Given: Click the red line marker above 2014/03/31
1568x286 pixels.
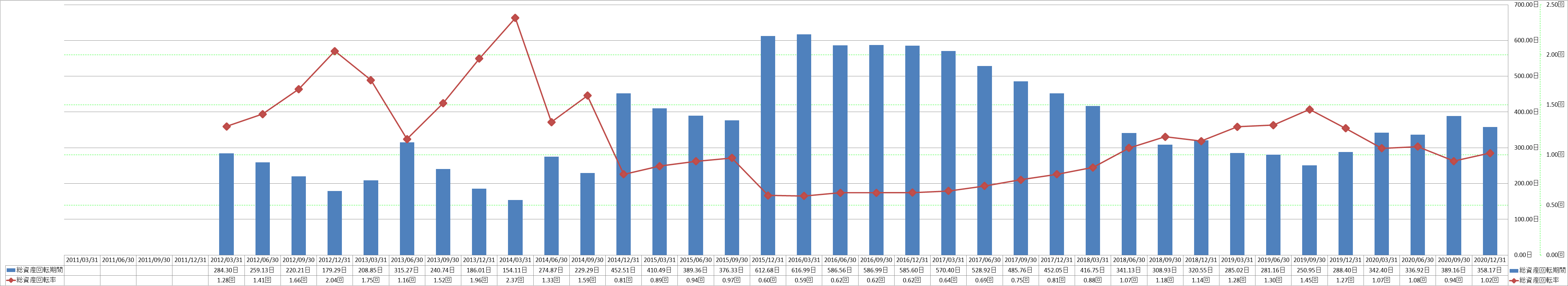Looking at the screenshot, I should pos(515,18).
